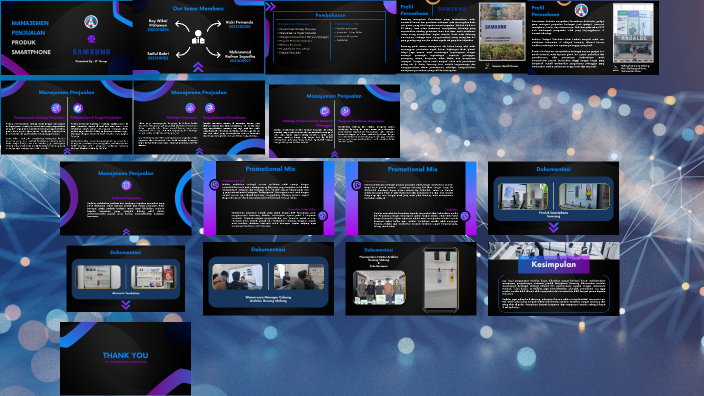Image resolution: width=704 pixels, height=396 pixels.
Task: Click the "Aksesoris Tambahan" caption
Action: point(126,293)
